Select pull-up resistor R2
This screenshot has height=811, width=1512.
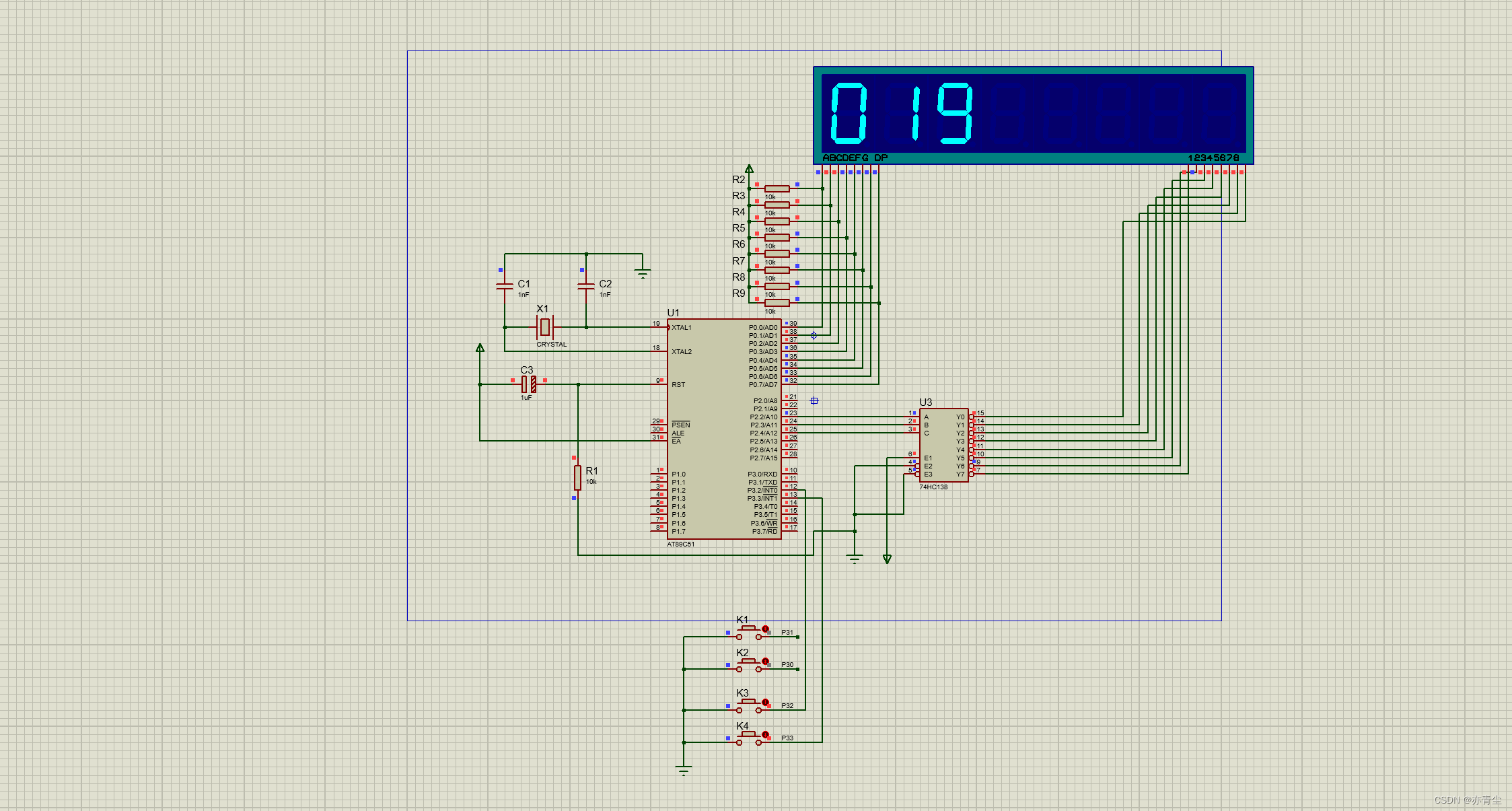(777, 188)
